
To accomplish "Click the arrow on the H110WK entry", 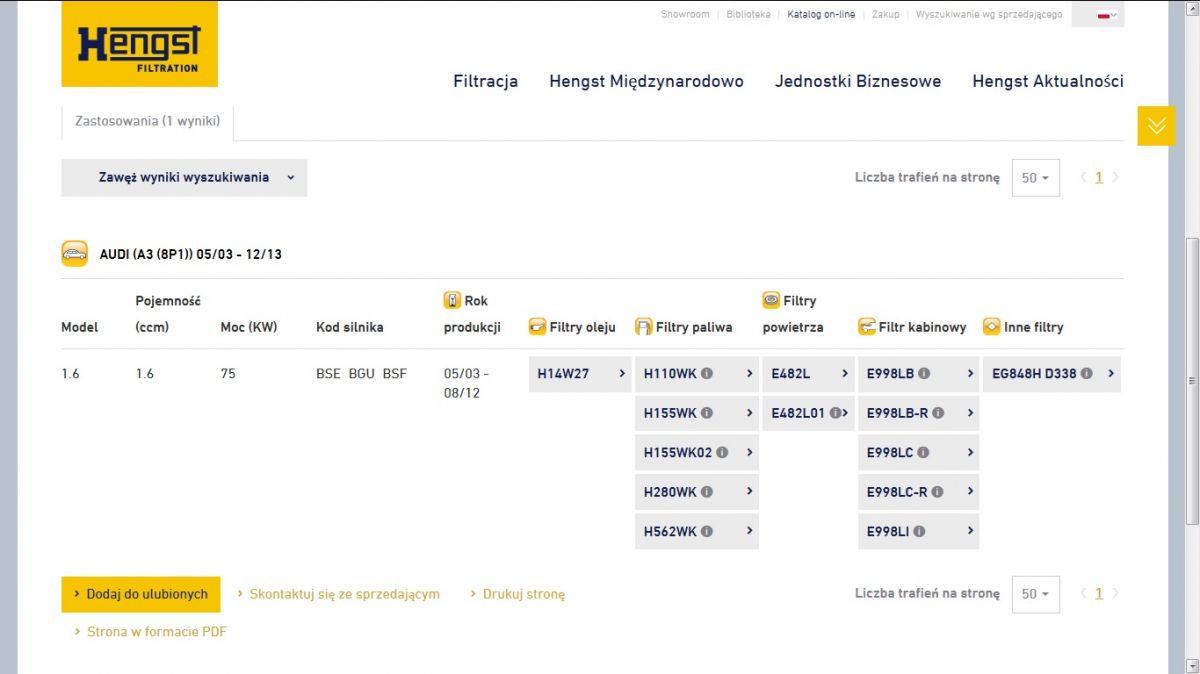I will [750, 374].
